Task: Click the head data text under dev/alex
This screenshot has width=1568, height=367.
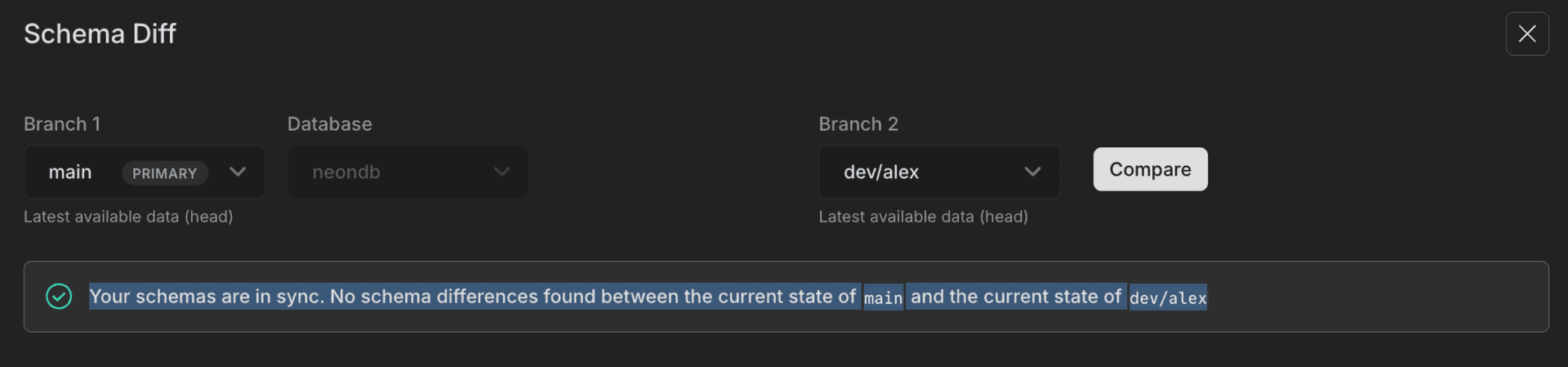Action: (x=923, y=217)
